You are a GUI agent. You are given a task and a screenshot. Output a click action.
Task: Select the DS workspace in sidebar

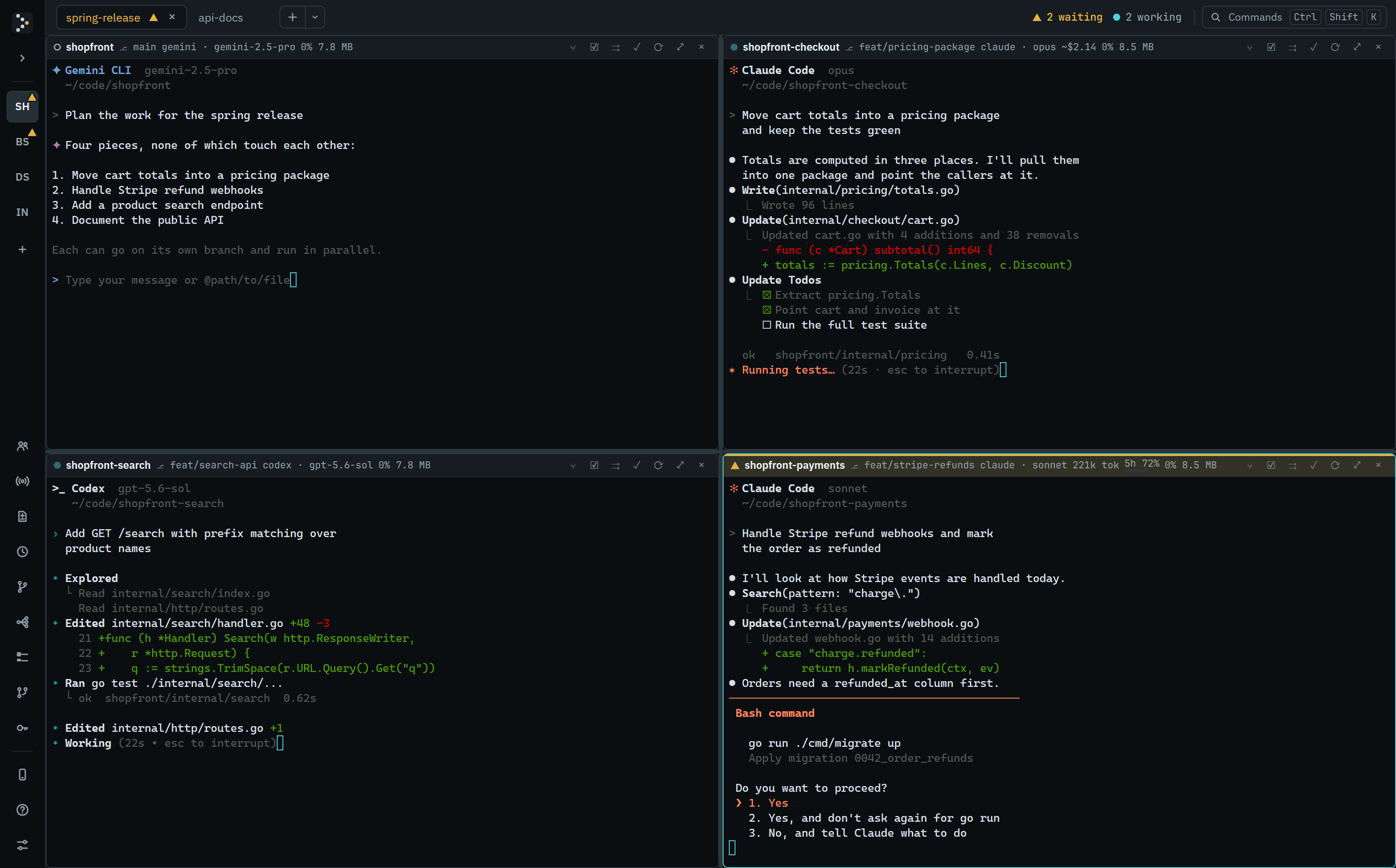click(22, 177)
